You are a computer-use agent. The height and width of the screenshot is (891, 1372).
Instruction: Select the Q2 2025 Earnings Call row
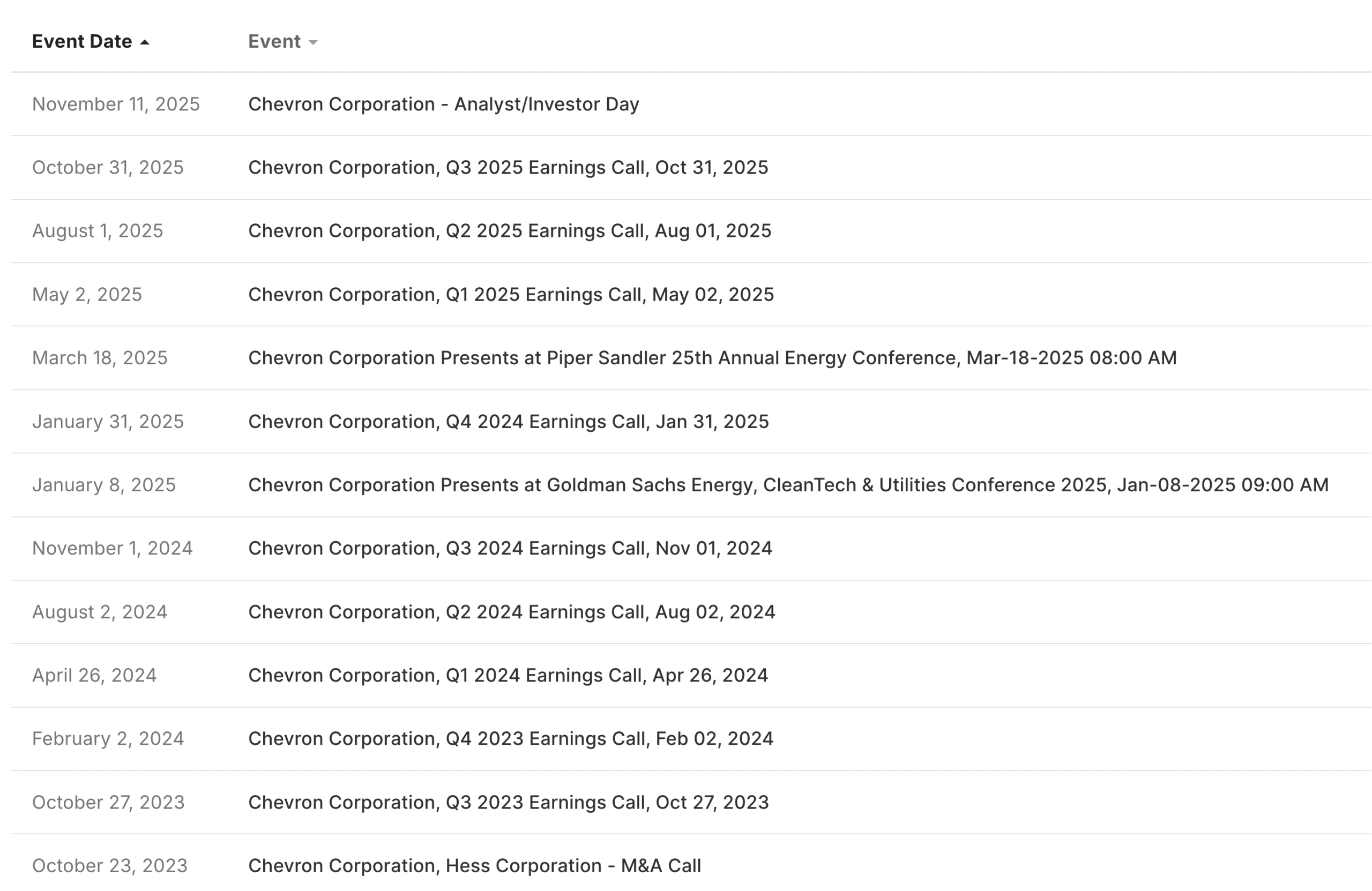tap(510, 230)
